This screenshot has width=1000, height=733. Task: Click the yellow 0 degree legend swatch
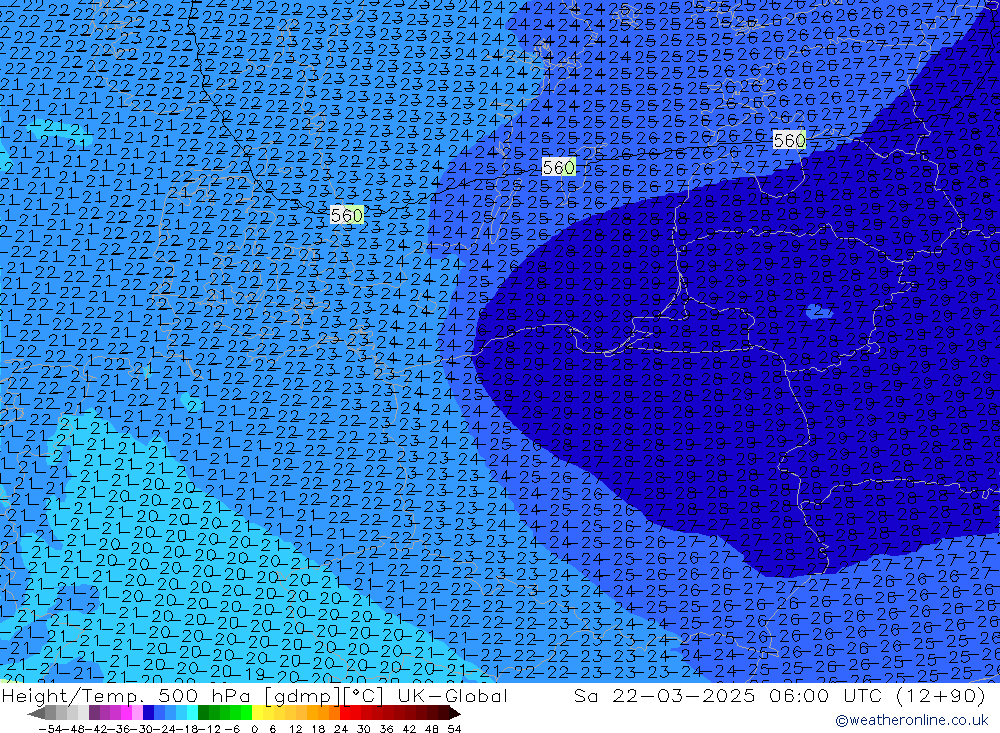(258, 713)
